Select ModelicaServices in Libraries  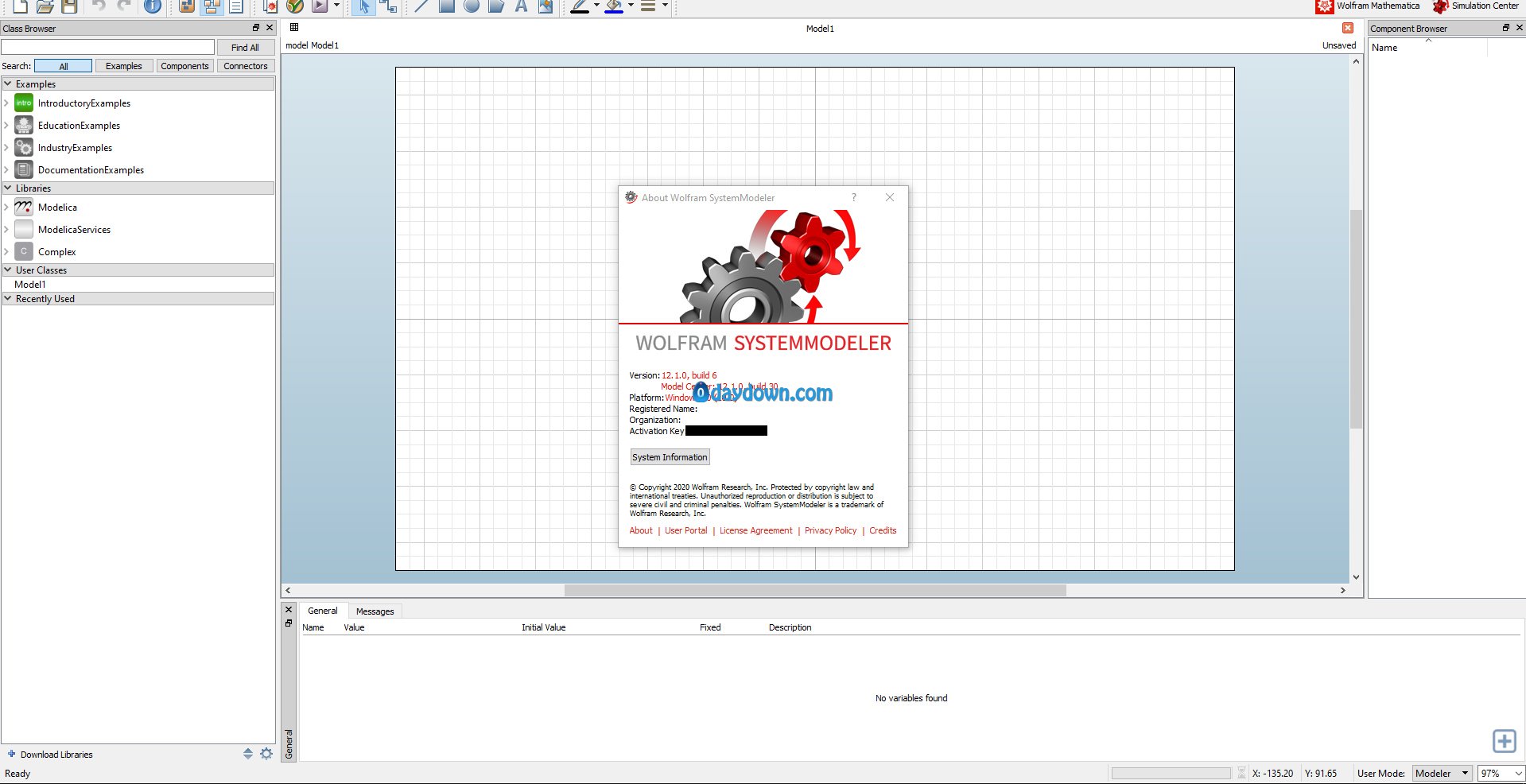(74, 230)
